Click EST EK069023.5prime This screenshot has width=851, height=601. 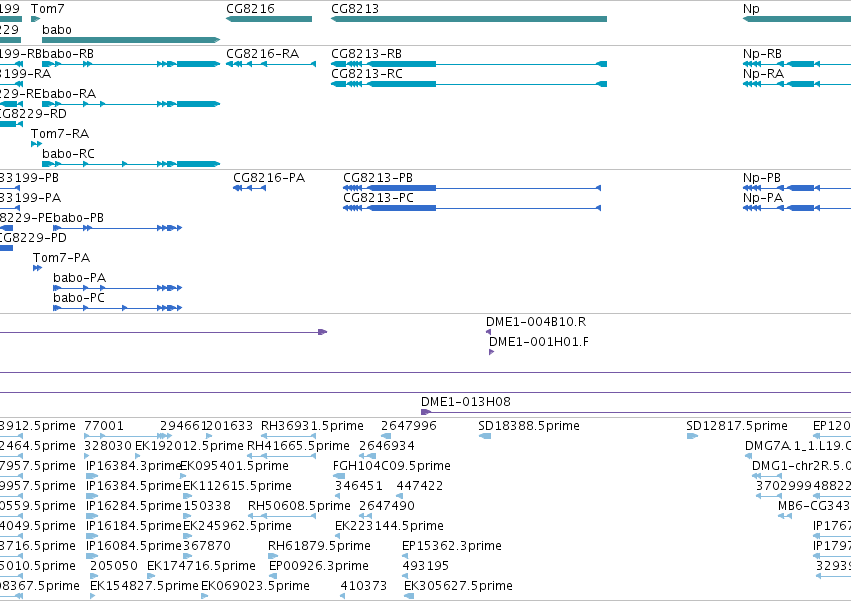205,596
